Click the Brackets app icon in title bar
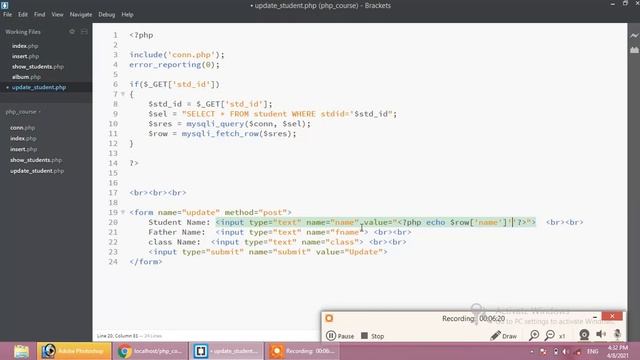 (x=4, y=5)
